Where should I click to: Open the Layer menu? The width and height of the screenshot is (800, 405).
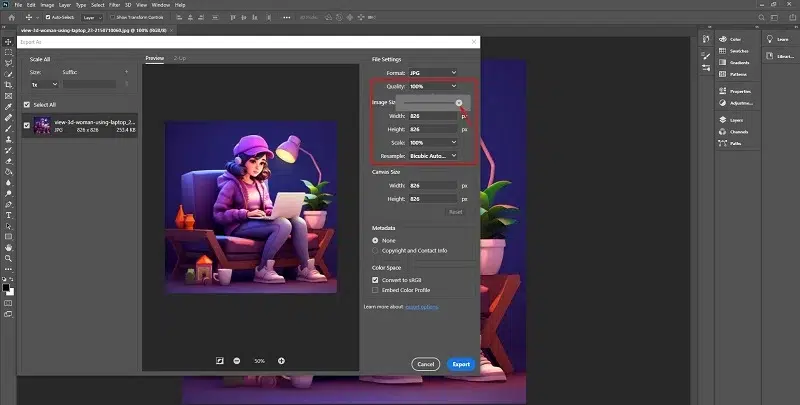point(65,5)
